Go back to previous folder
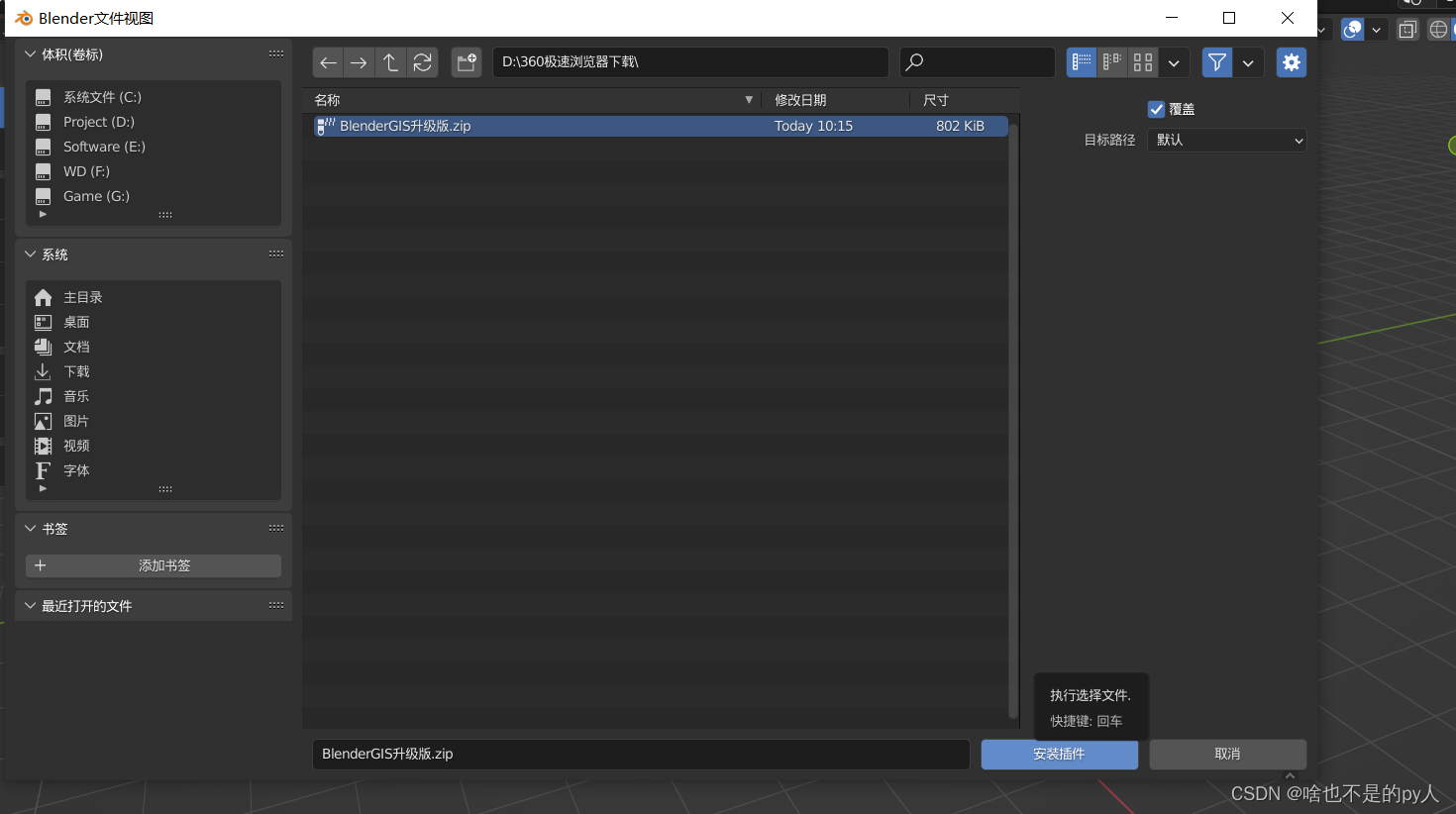This screenshot has height=814, width=1456. point(328,62)
